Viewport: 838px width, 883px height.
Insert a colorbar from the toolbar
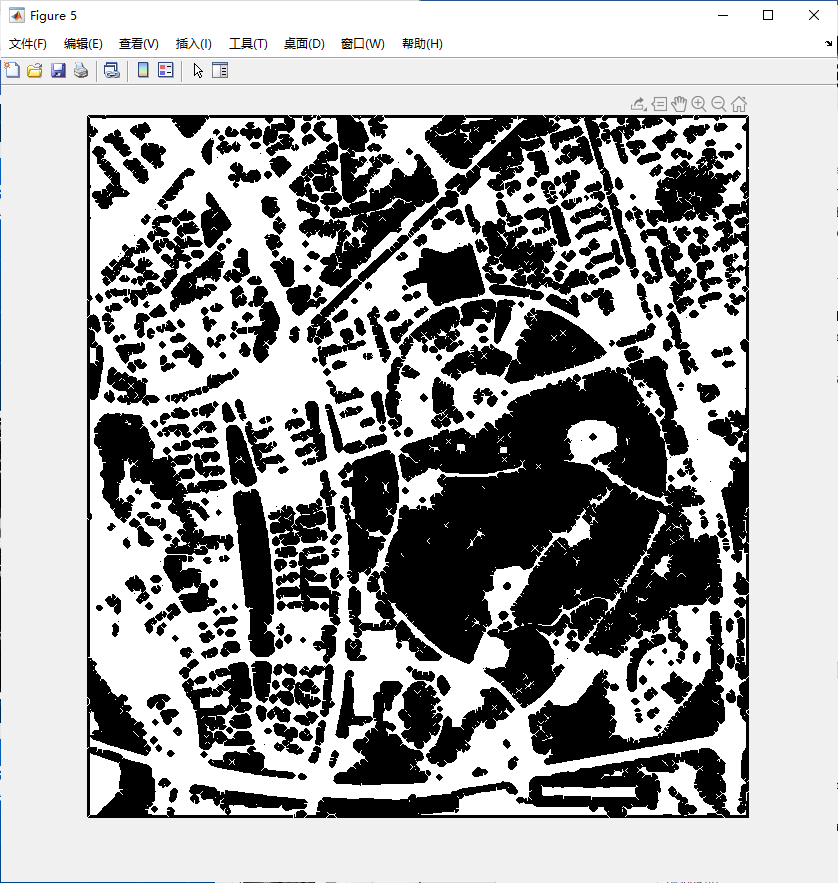point(143,70)
